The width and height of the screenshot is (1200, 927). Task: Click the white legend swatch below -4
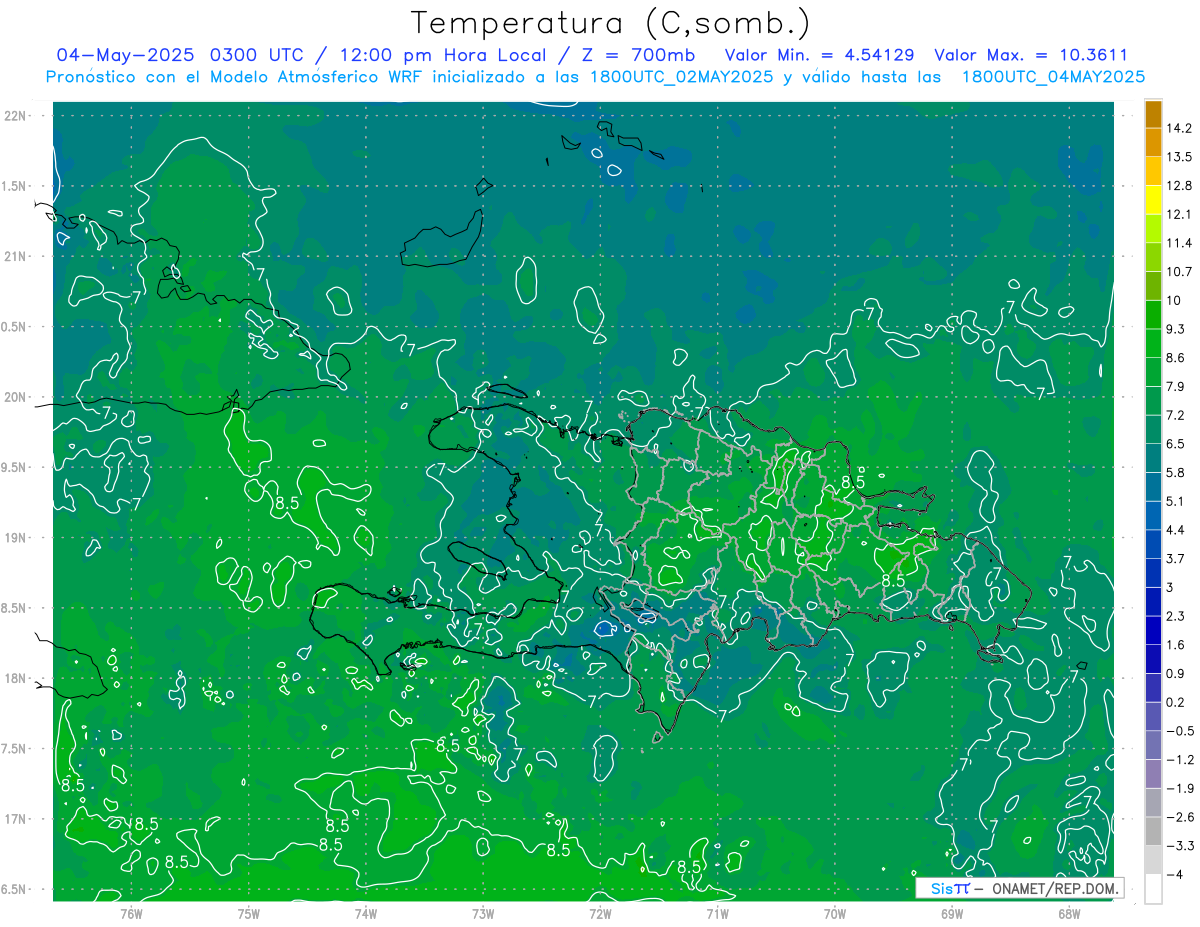click(x=1153, y=889)
